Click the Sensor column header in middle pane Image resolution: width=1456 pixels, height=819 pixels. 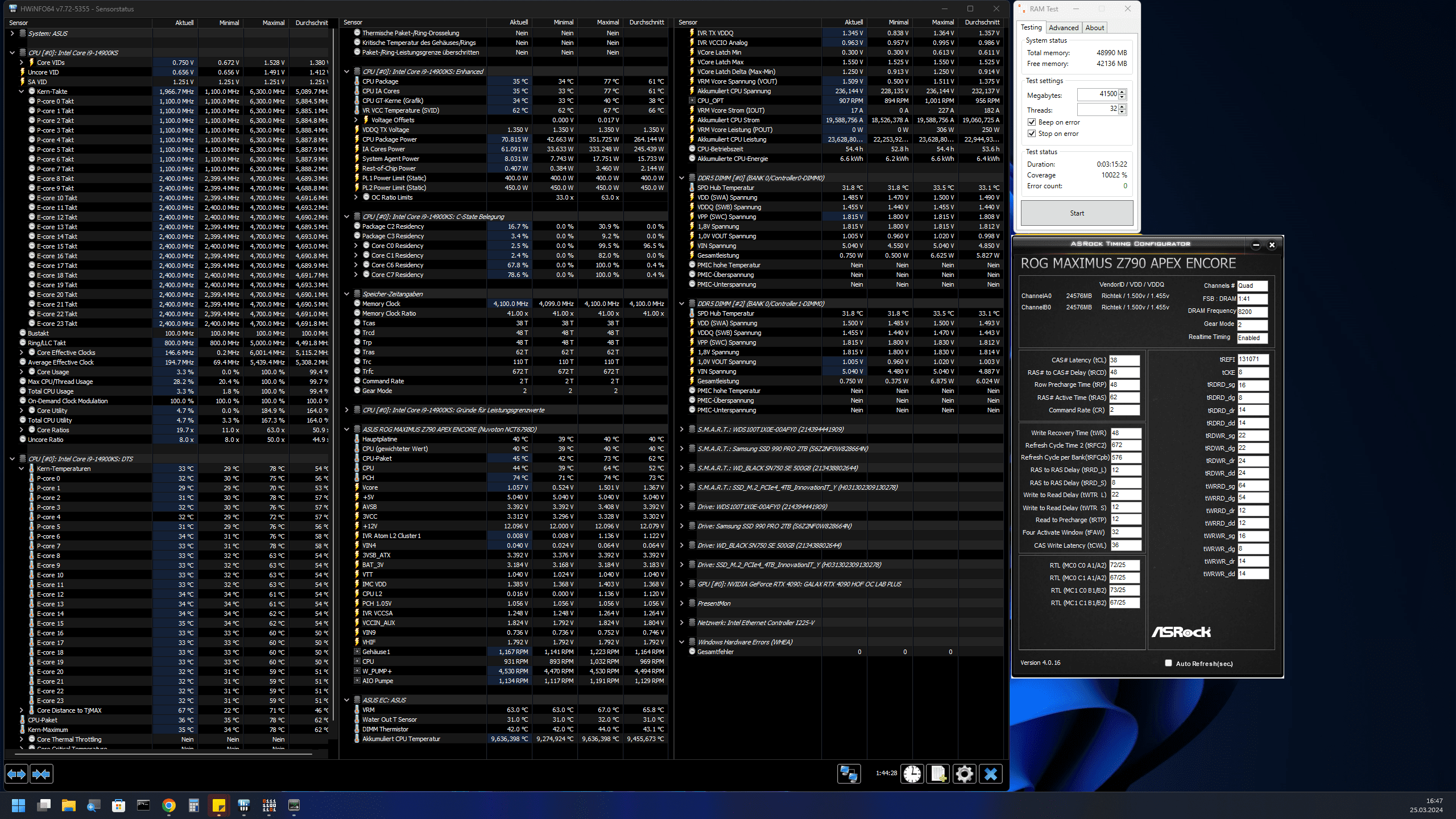[413, 22]
